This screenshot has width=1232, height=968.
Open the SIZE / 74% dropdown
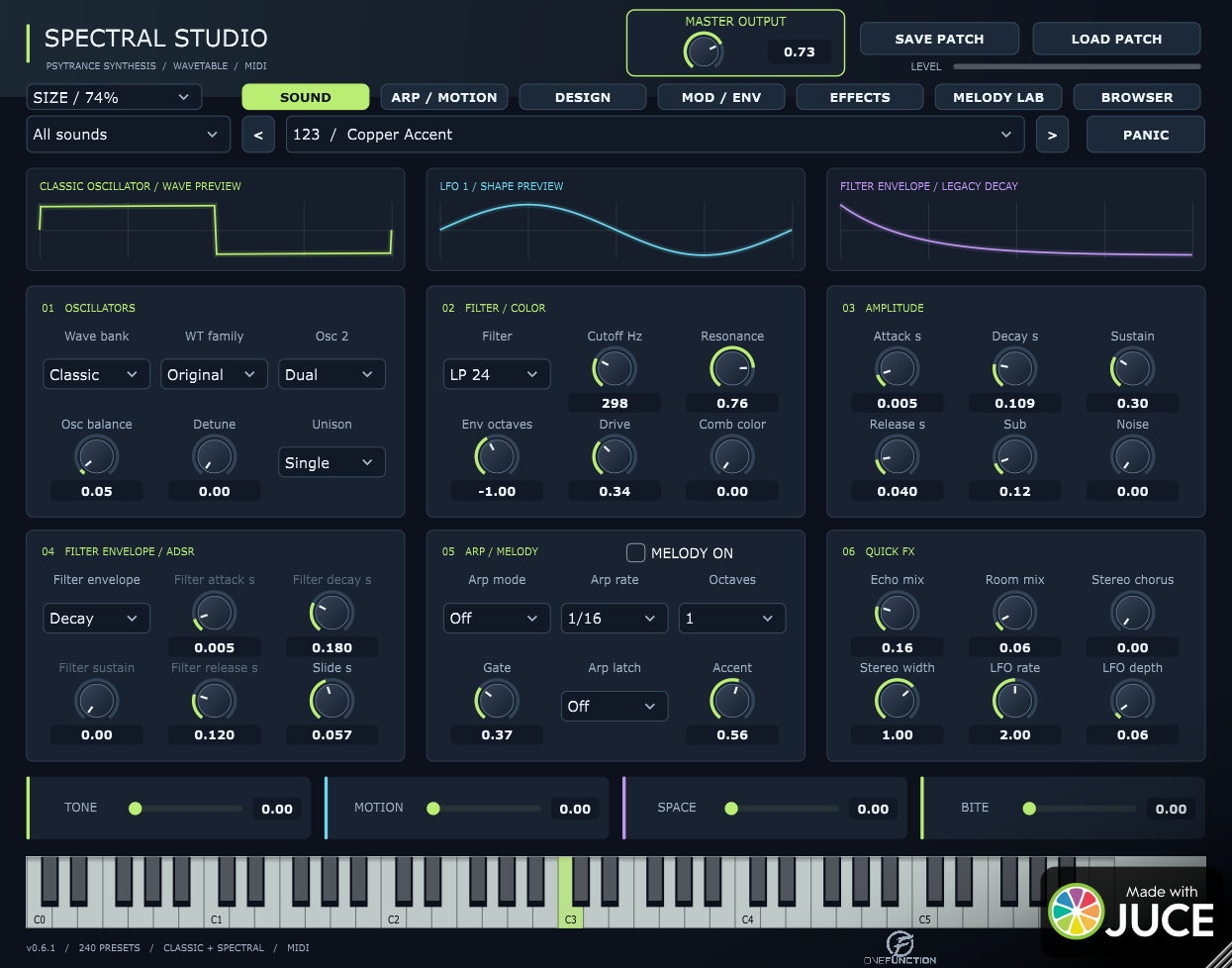click(114, 97)
